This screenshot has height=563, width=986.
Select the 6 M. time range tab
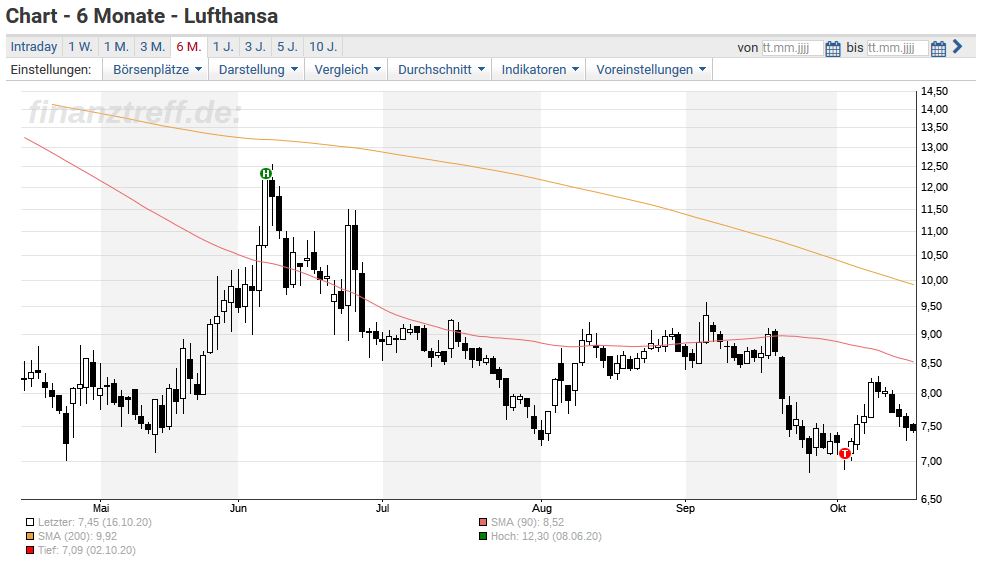pos(189,47)
